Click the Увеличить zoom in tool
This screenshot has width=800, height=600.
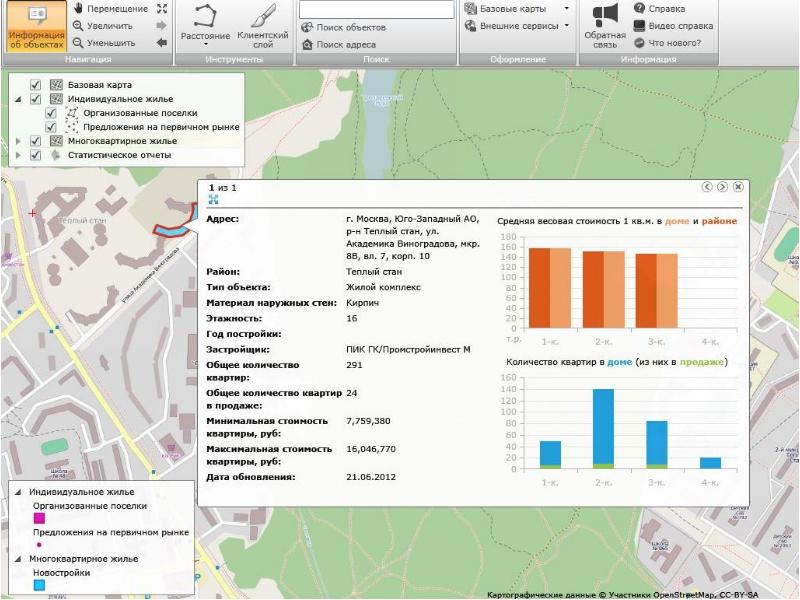(109, 26)
